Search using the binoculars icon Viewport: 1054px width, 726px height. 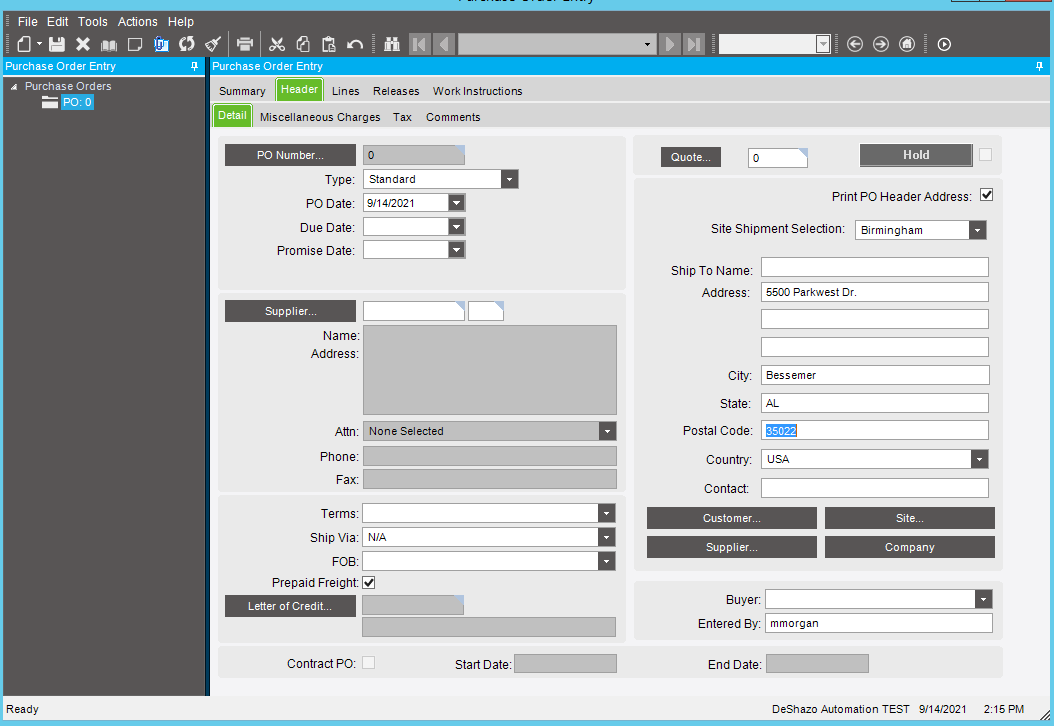(392, 44)
